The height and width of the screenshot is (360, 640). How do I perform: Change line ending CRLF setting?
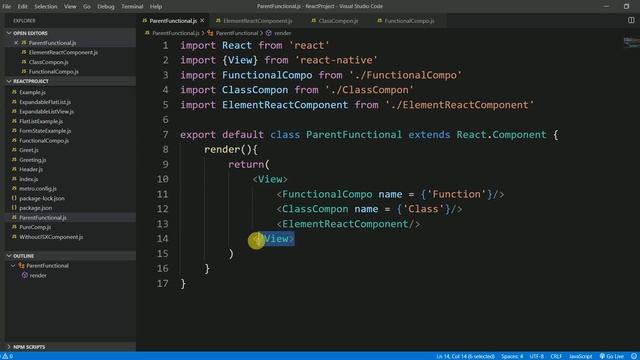[556, 356]
